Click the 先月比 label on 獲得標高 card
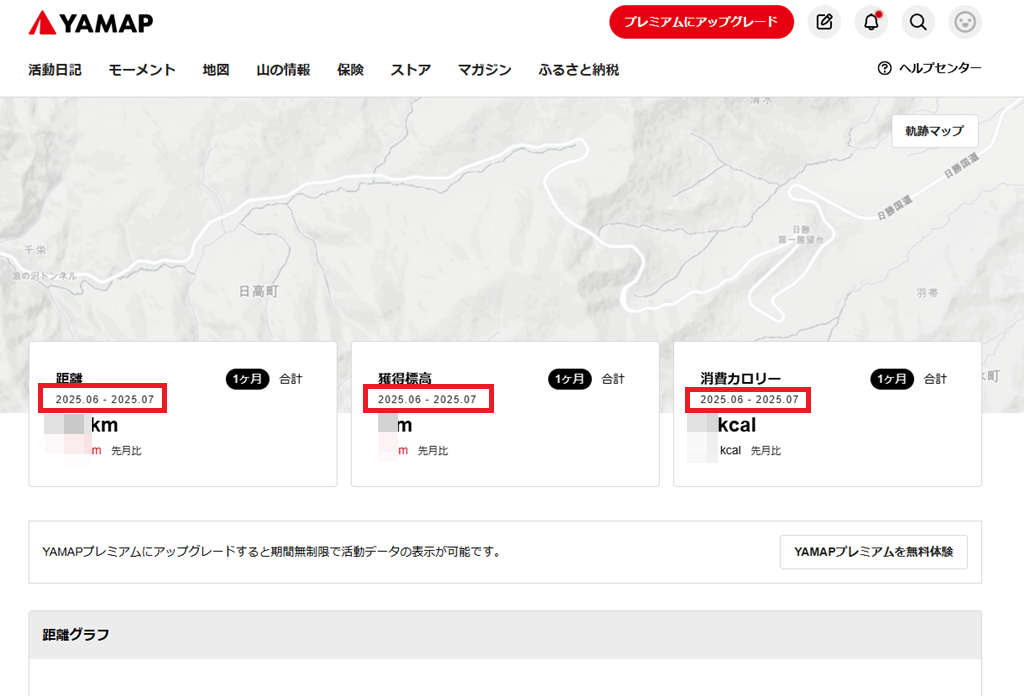The image size is (1024, 696). coord(433,451)
